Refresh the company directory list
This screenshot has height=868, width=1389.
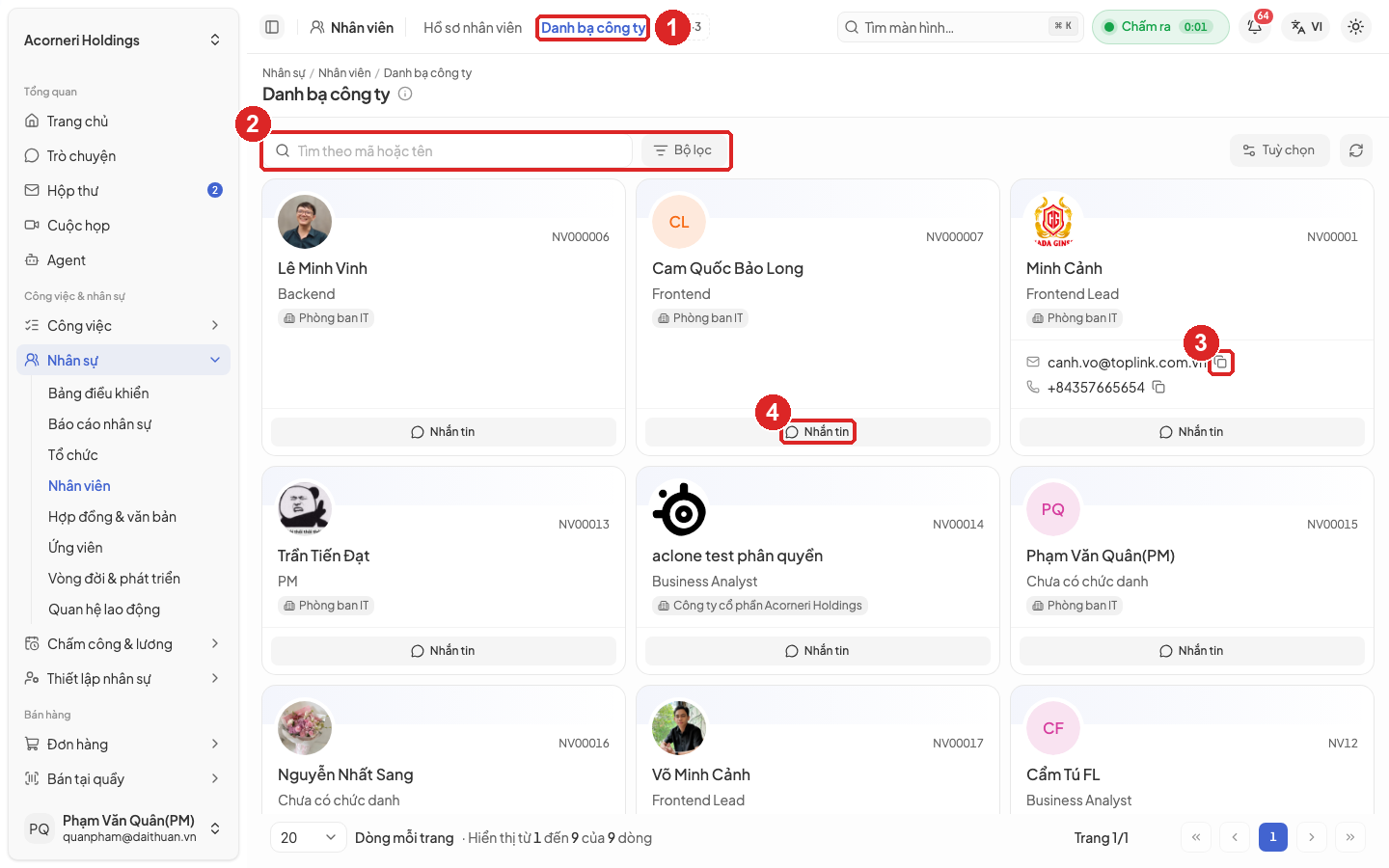[1355, 150]
